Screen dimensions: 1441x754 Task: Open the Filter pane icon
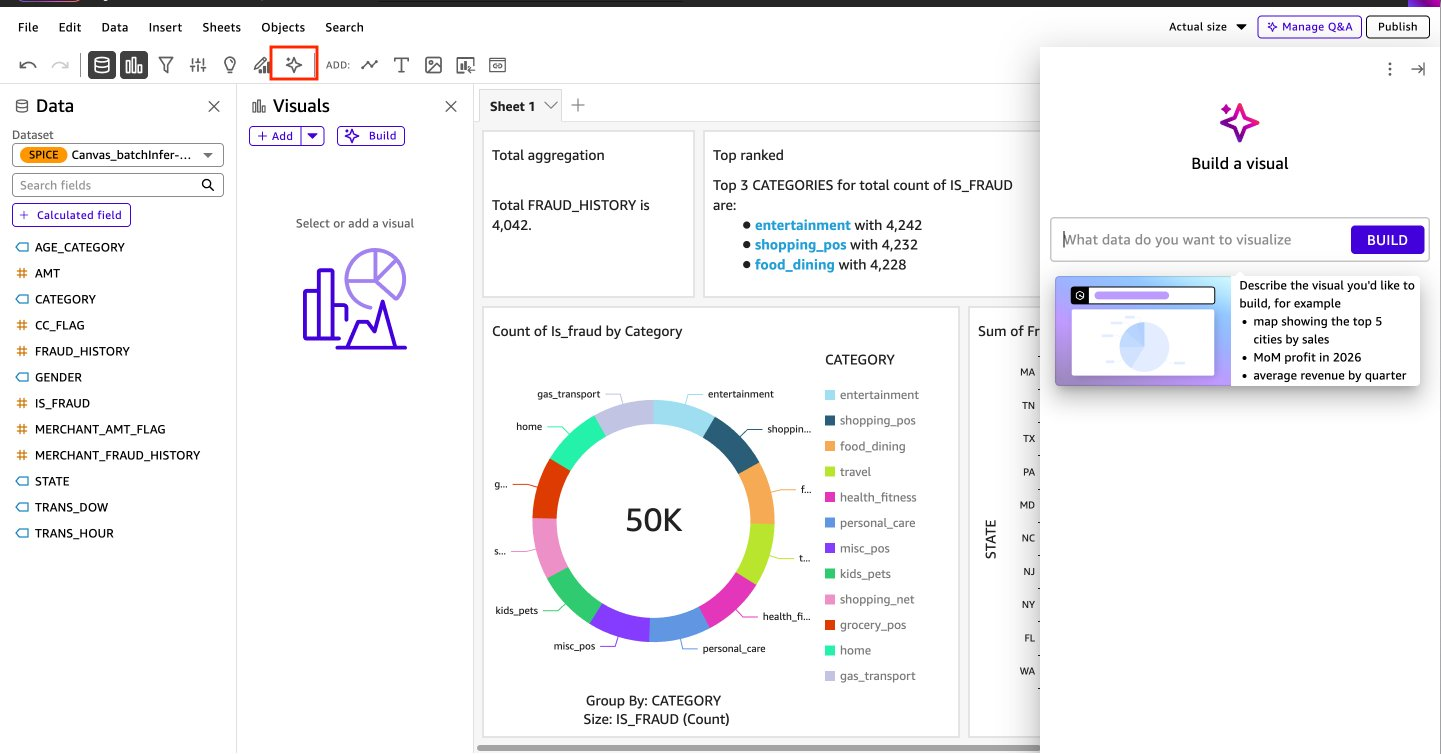166,65
